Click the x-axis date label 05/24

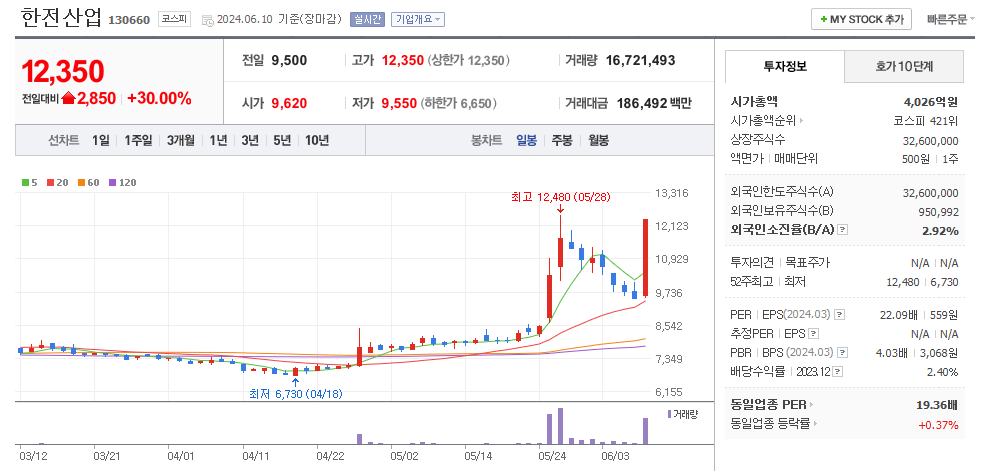tap(554, 455)
